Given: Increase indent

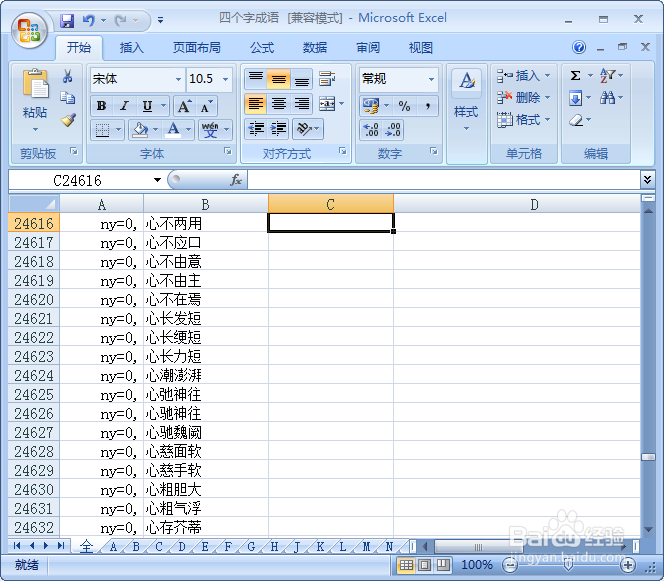Looking at the screenshot, I should [279, 129].
